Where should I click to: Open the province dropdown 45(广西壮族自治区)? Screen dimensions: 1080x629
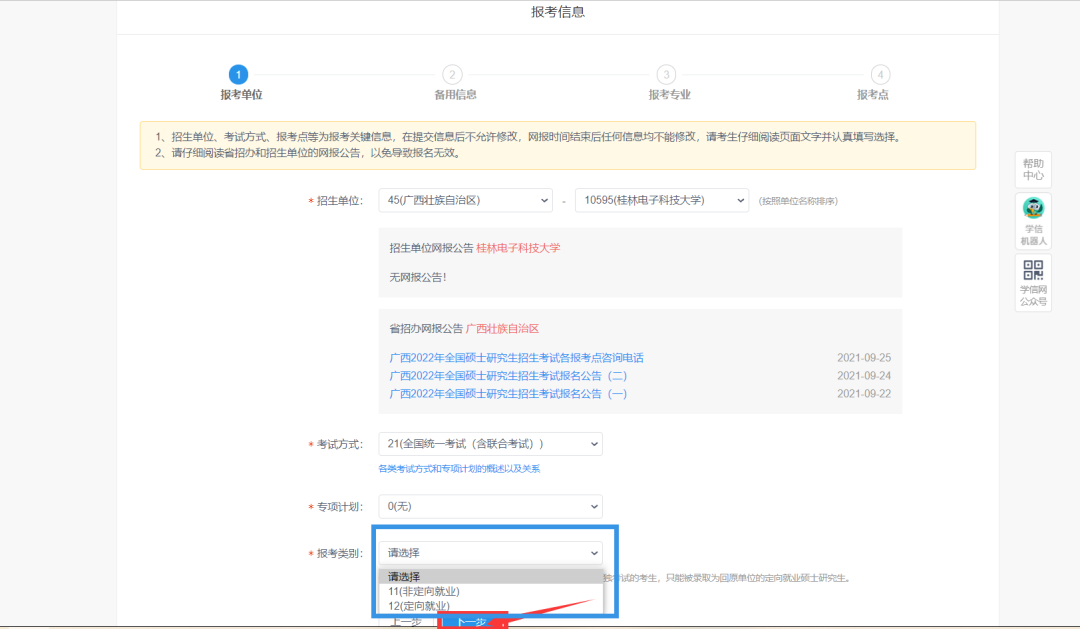466,200
